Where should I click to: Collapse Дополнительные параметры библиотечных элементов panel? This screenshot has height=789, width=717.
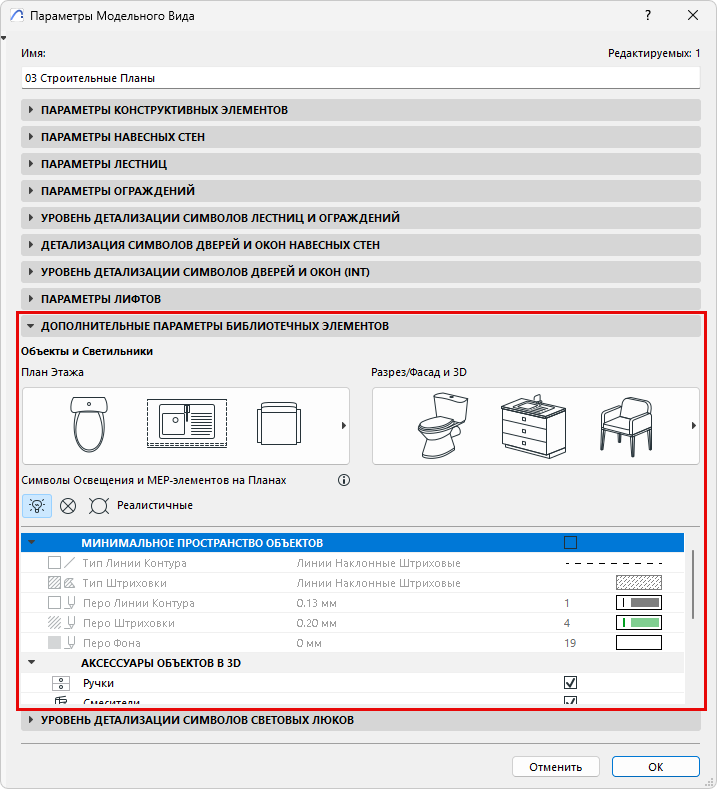pyautogui.click(x=361, y=326)
